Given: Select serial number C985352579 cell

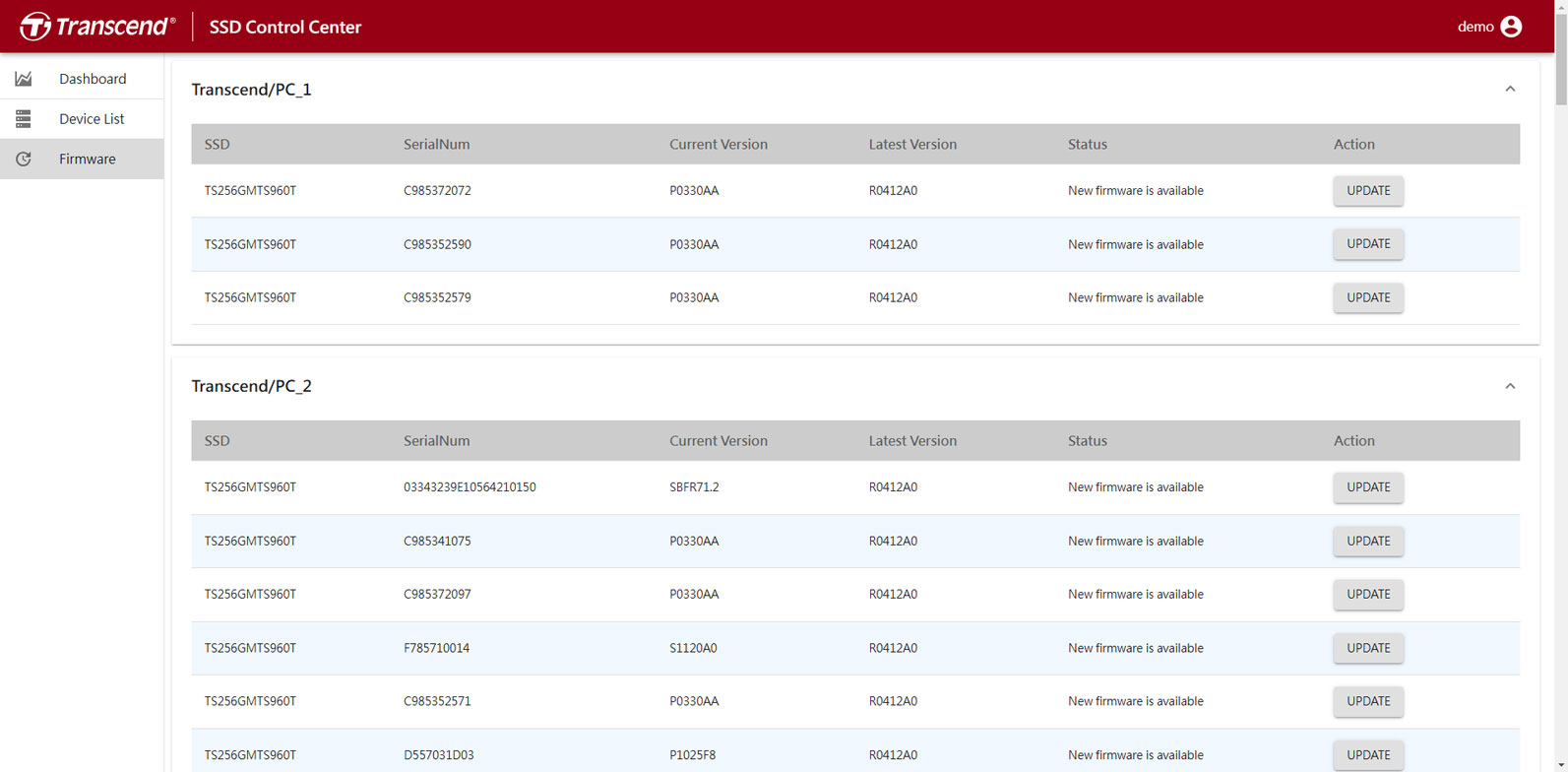Looking at the screenshot, I should (437, 297).
